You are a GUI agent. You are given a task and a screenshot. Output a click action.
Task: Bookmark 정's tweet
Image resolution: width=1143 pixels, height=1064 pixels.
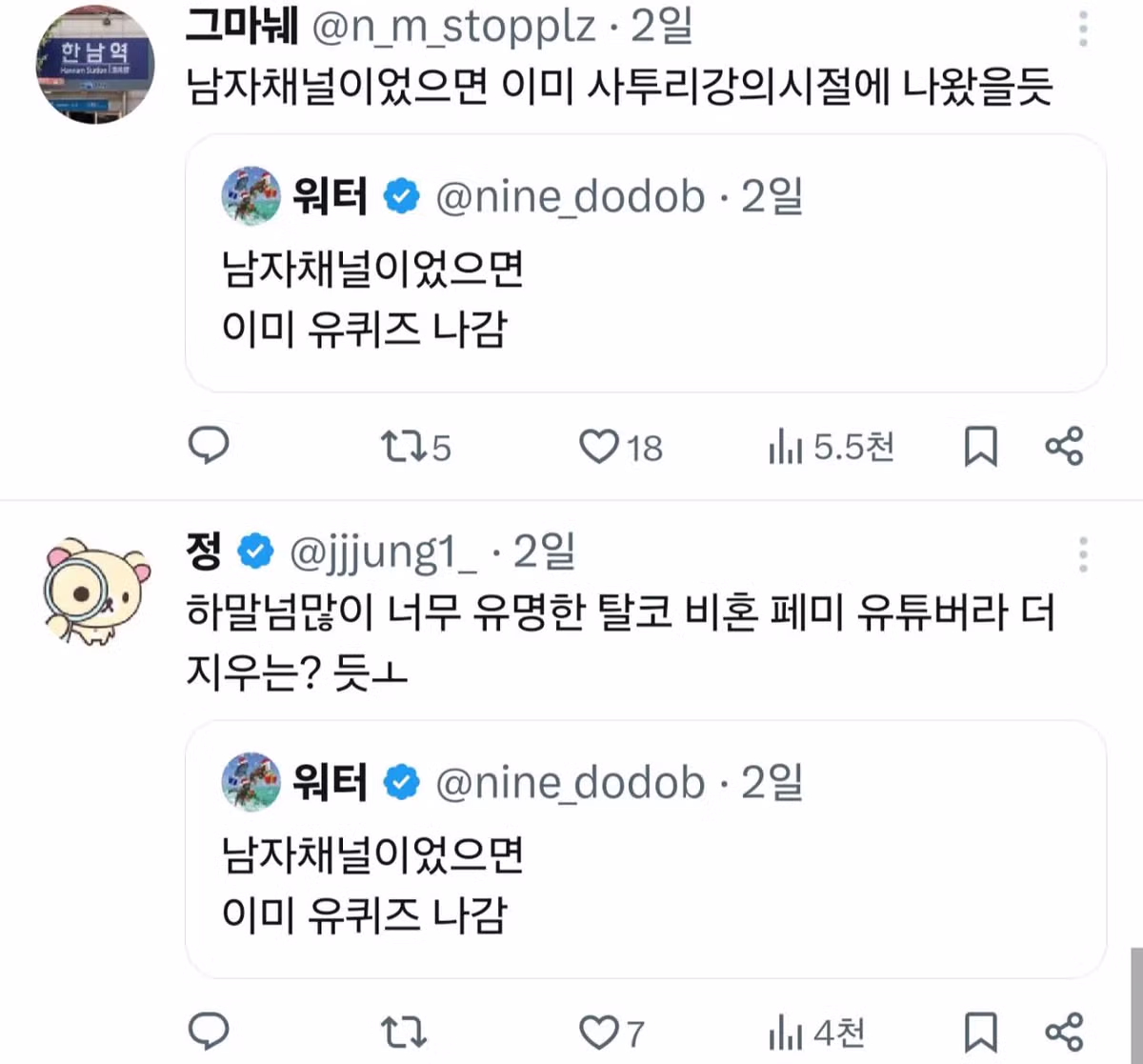tap(981, 1032)
